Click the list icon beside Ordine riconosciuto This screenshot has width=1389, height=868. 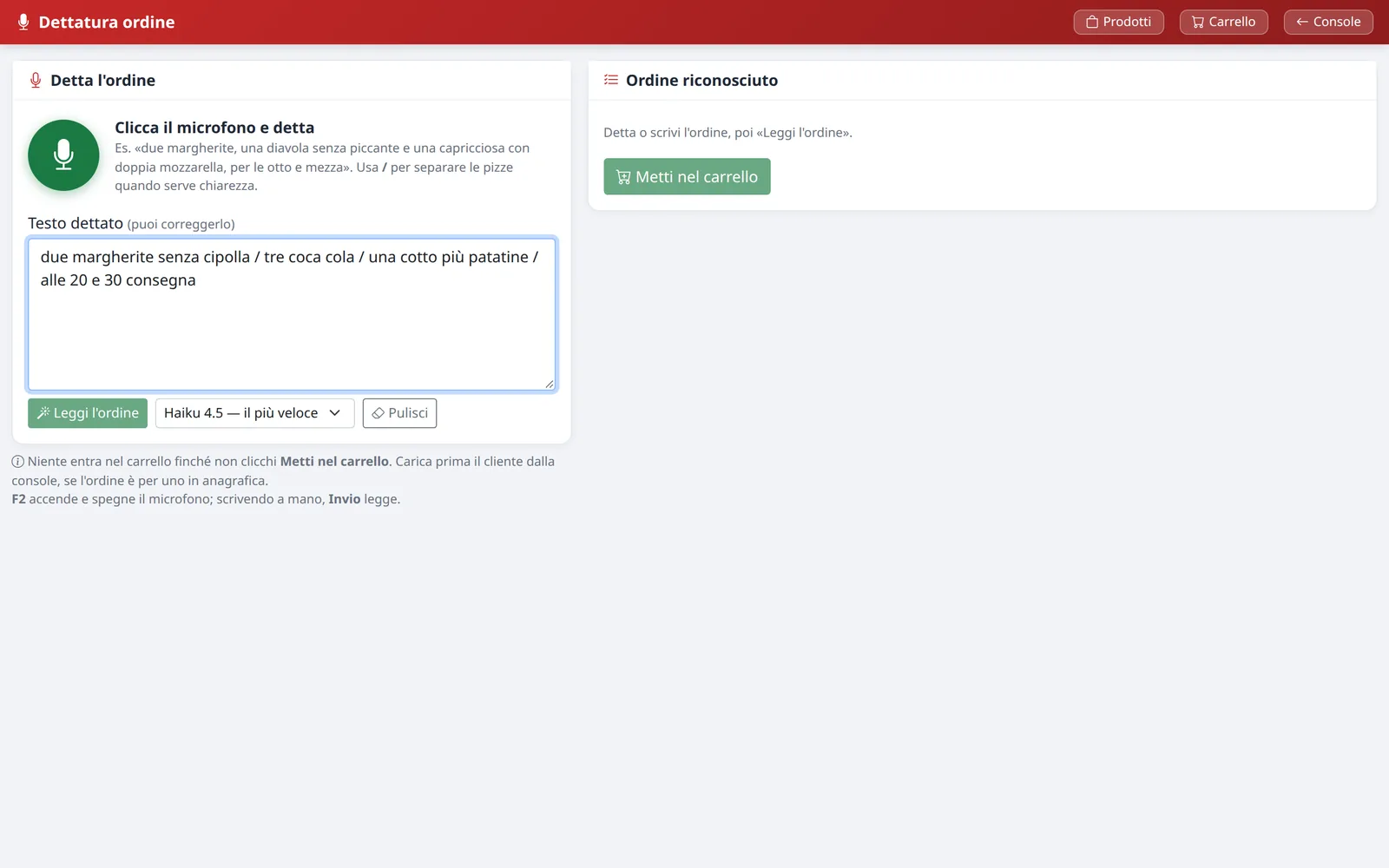pos(611,80)
